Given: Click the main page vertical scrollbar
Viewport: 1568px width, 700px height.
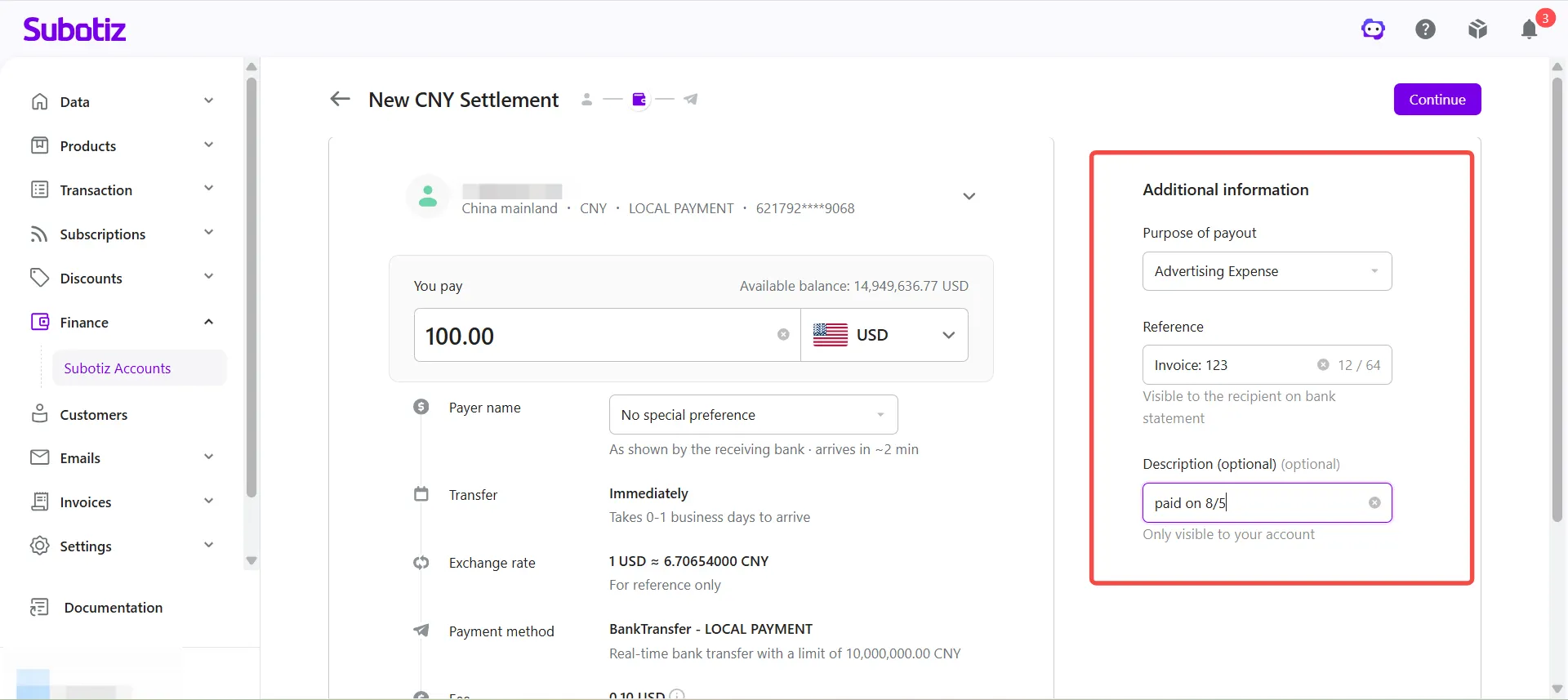Looking at the screenshot, I should (1557, 300).
